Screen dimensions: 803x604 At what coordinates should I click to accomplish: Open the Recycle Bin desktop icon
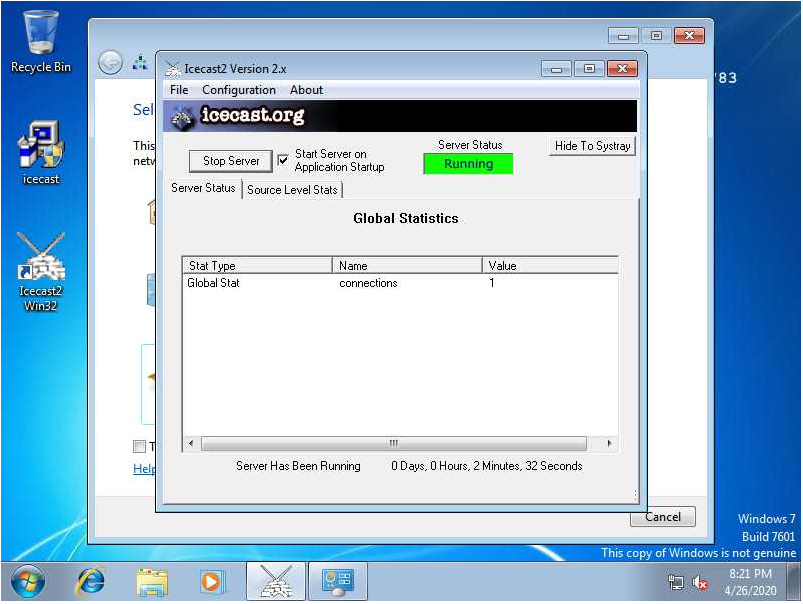[41, 40]
